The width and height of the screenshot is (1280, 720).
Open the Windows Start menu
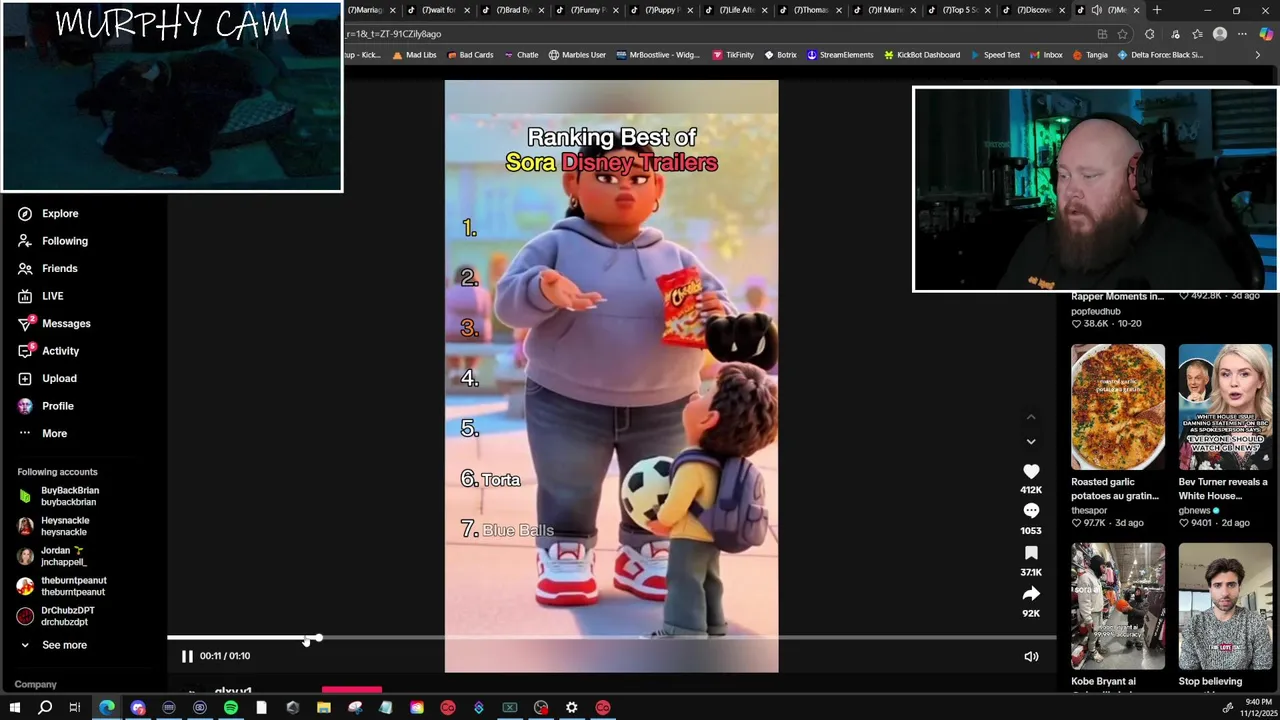click(x=14, y=708)
